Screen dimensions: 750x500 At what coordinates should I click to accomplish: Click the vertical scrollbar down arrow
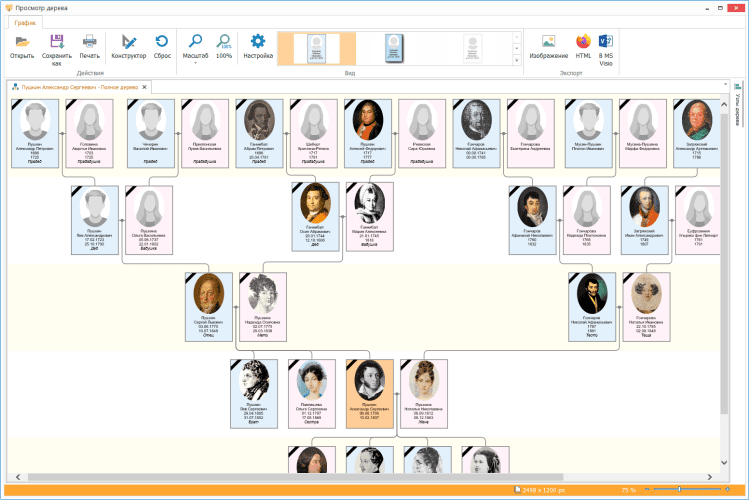[x=724, y=463]
